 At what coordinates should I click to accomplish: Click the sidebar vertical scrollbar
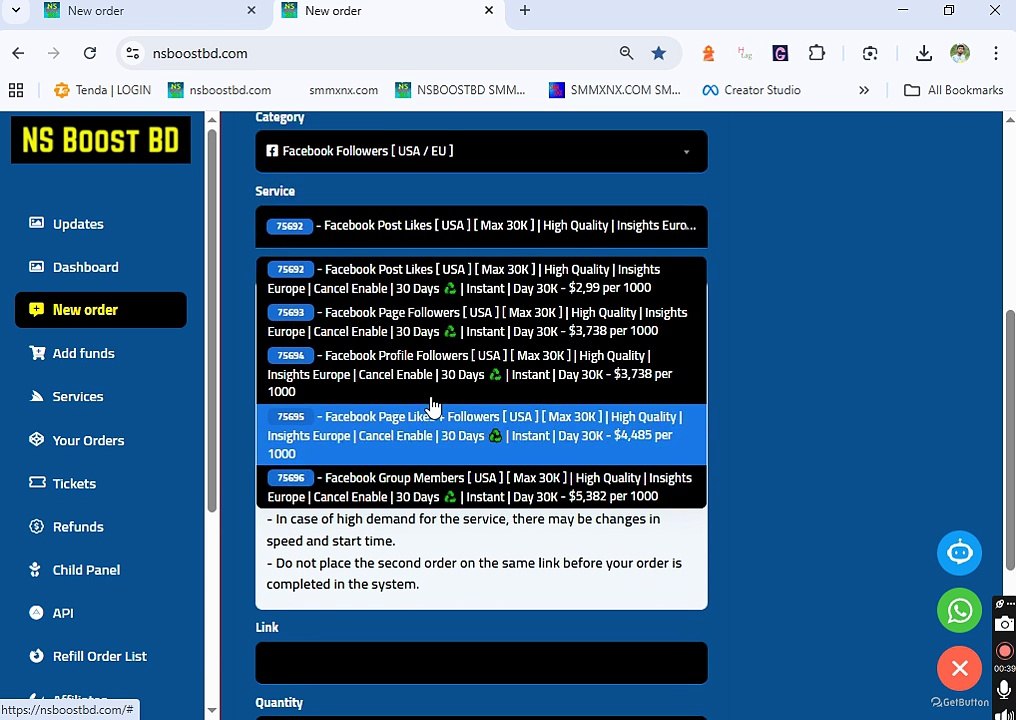click(x=211, y=321)
